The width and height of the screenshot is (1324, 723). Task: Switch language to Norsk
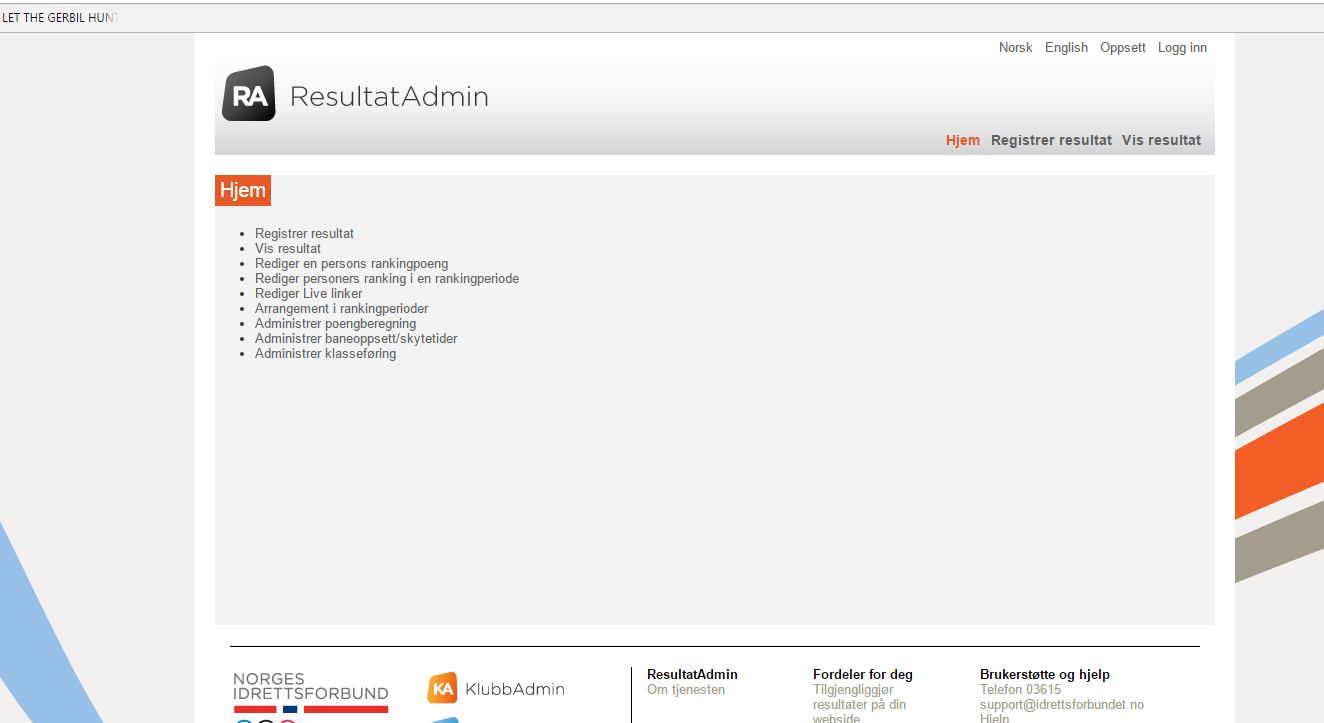click(1015, 47)
